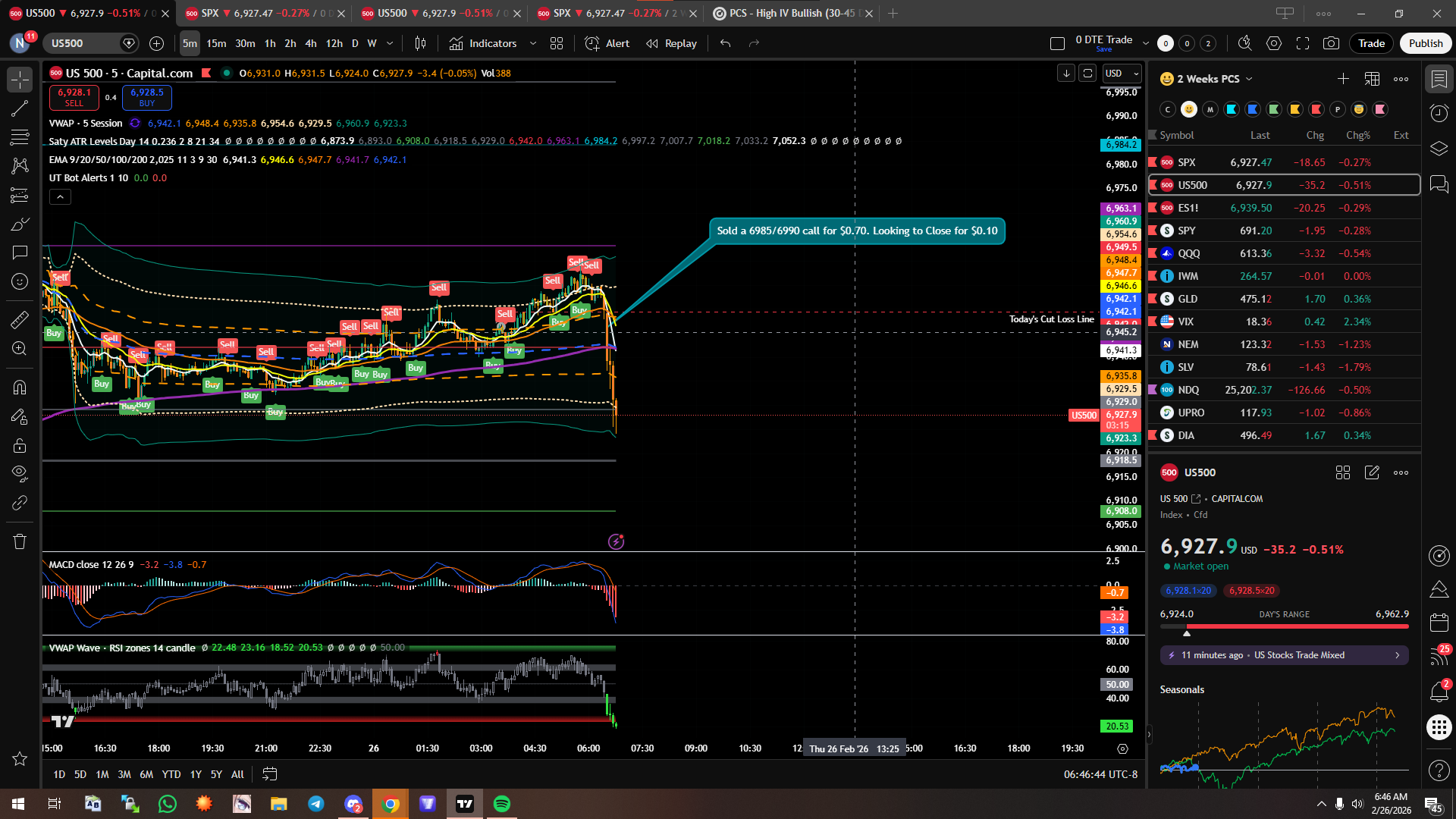The image size is (1456, 819).
Task: Open the chart snapshot camera
Action: (1331, 43)
